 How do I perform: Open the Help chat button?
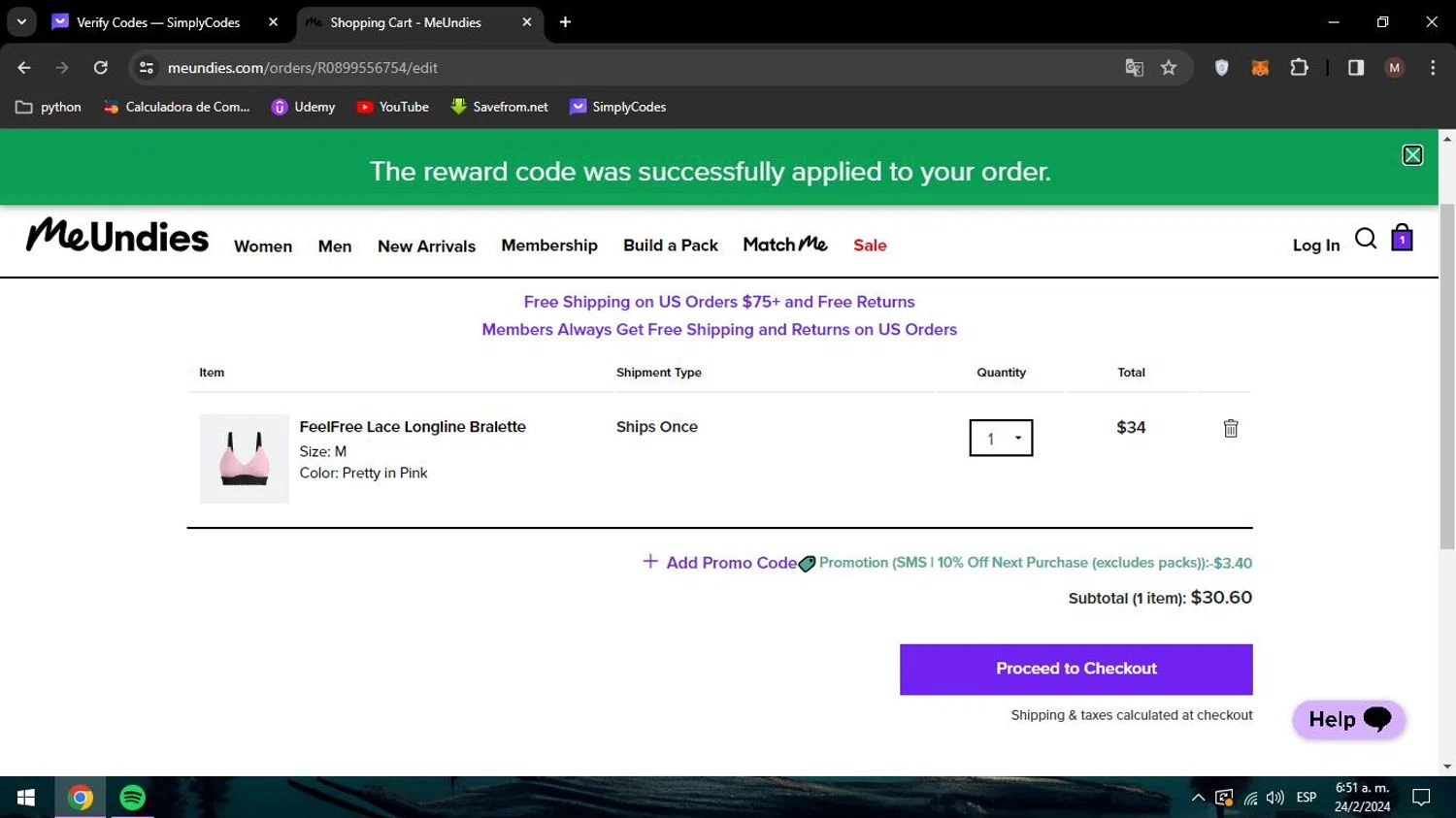1349,719
